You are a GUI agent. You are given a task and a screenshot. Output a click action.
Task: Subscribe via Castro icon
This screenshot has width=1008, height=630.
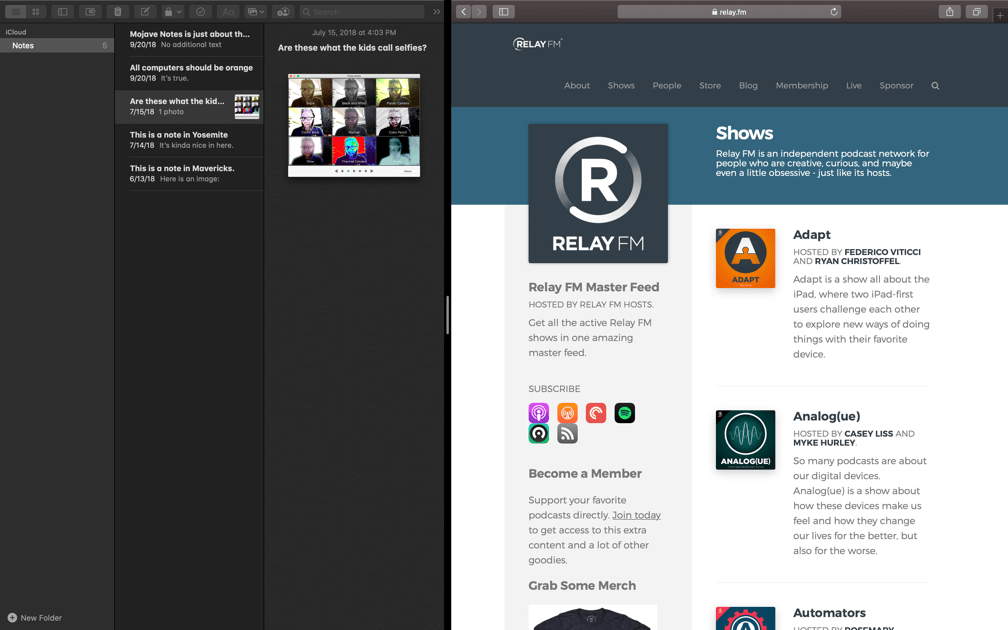click(x=539, y=433)
